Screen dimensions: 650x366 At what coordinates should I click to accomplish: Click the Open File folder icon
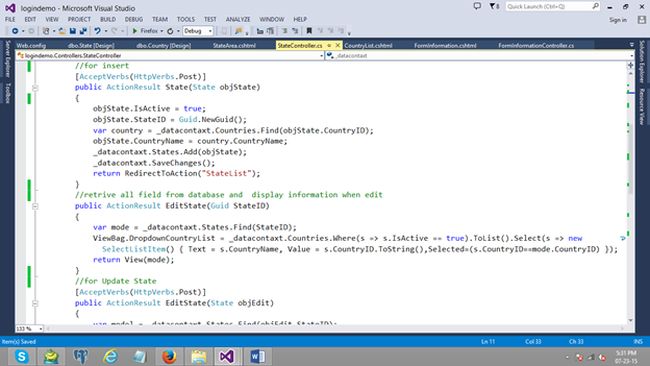[62, 31]
